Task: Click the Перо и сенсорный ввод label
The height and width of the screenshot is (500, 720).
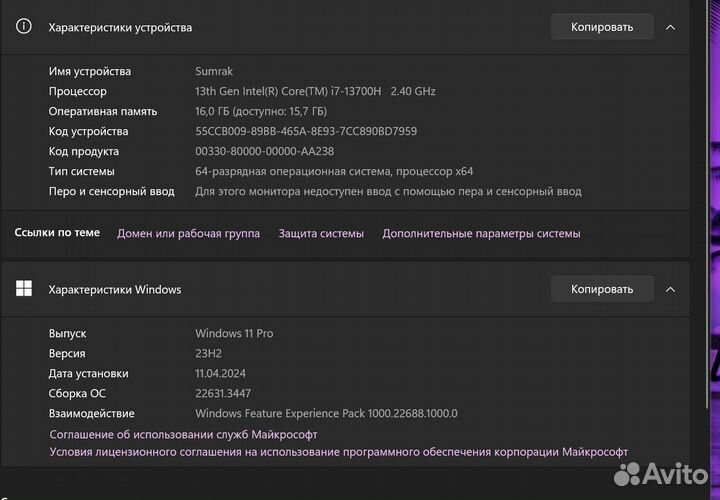Action: (112, 191)
